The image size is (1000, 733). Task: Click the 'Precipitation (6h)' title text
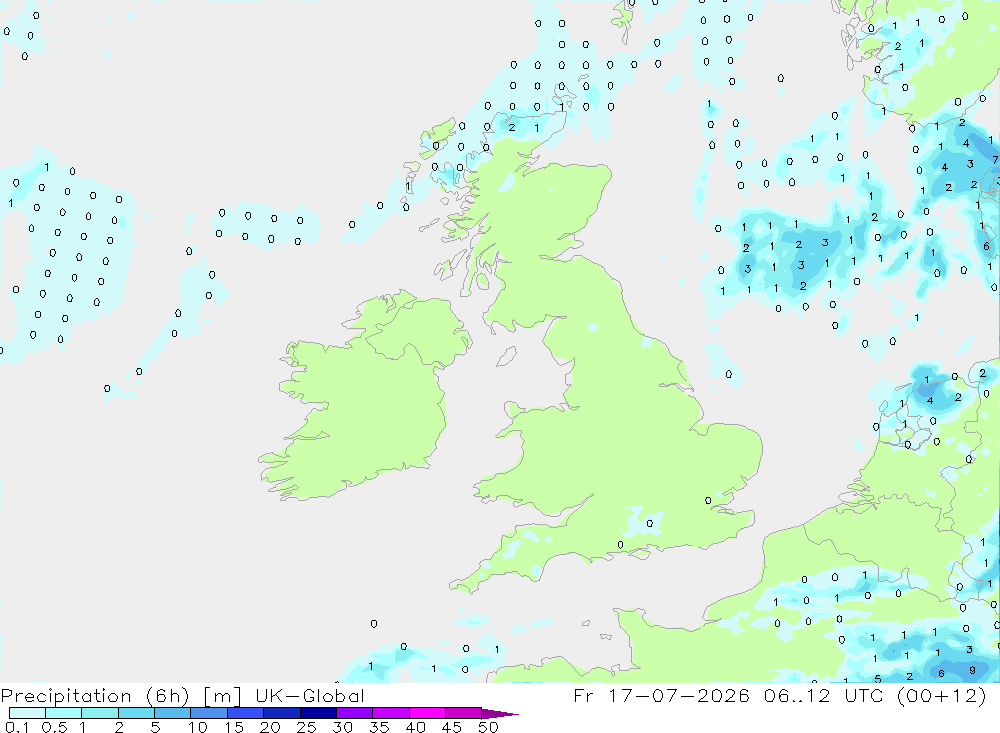(95, 696)
